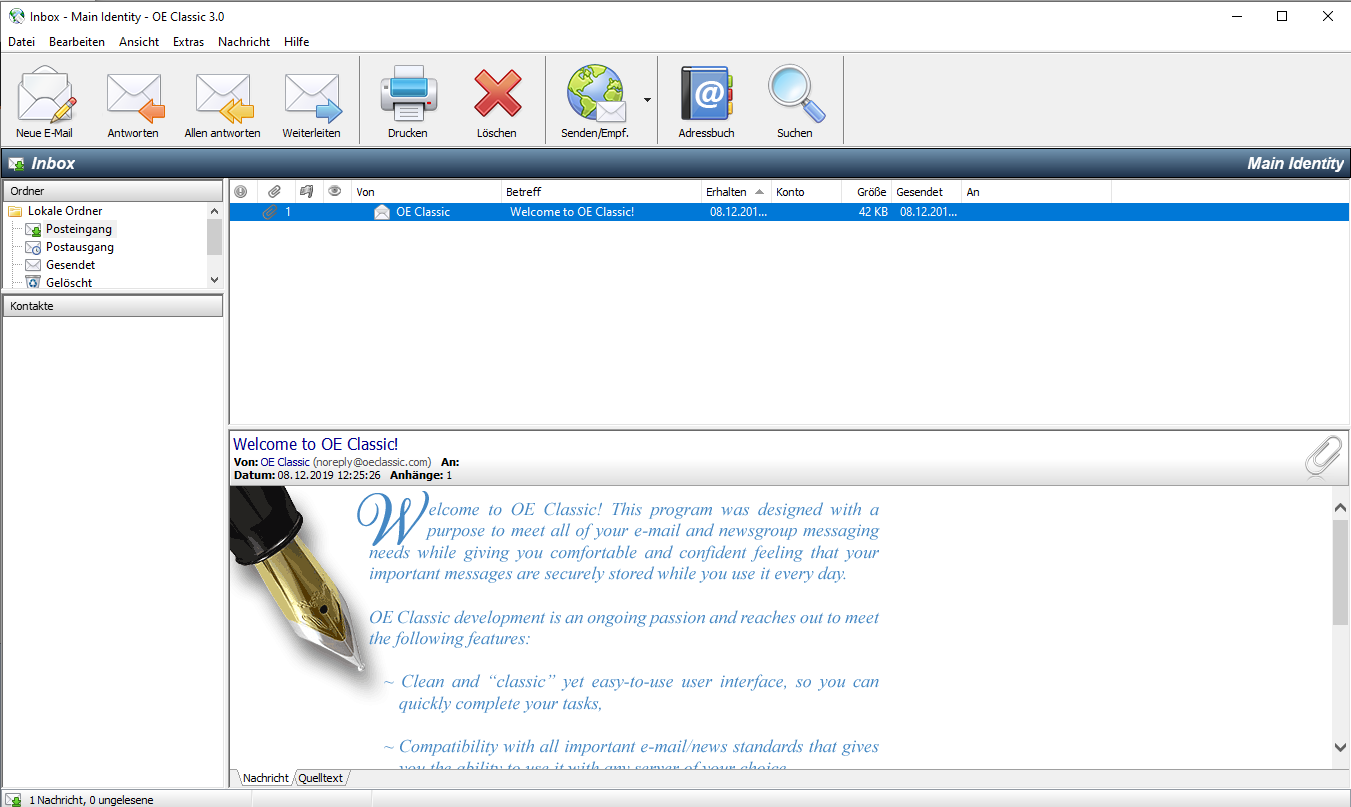Image resolution: width=1351 pixels, height=807 pixels.
Task: Sort by the attachment paperclip column
Action: click(273, 191)
